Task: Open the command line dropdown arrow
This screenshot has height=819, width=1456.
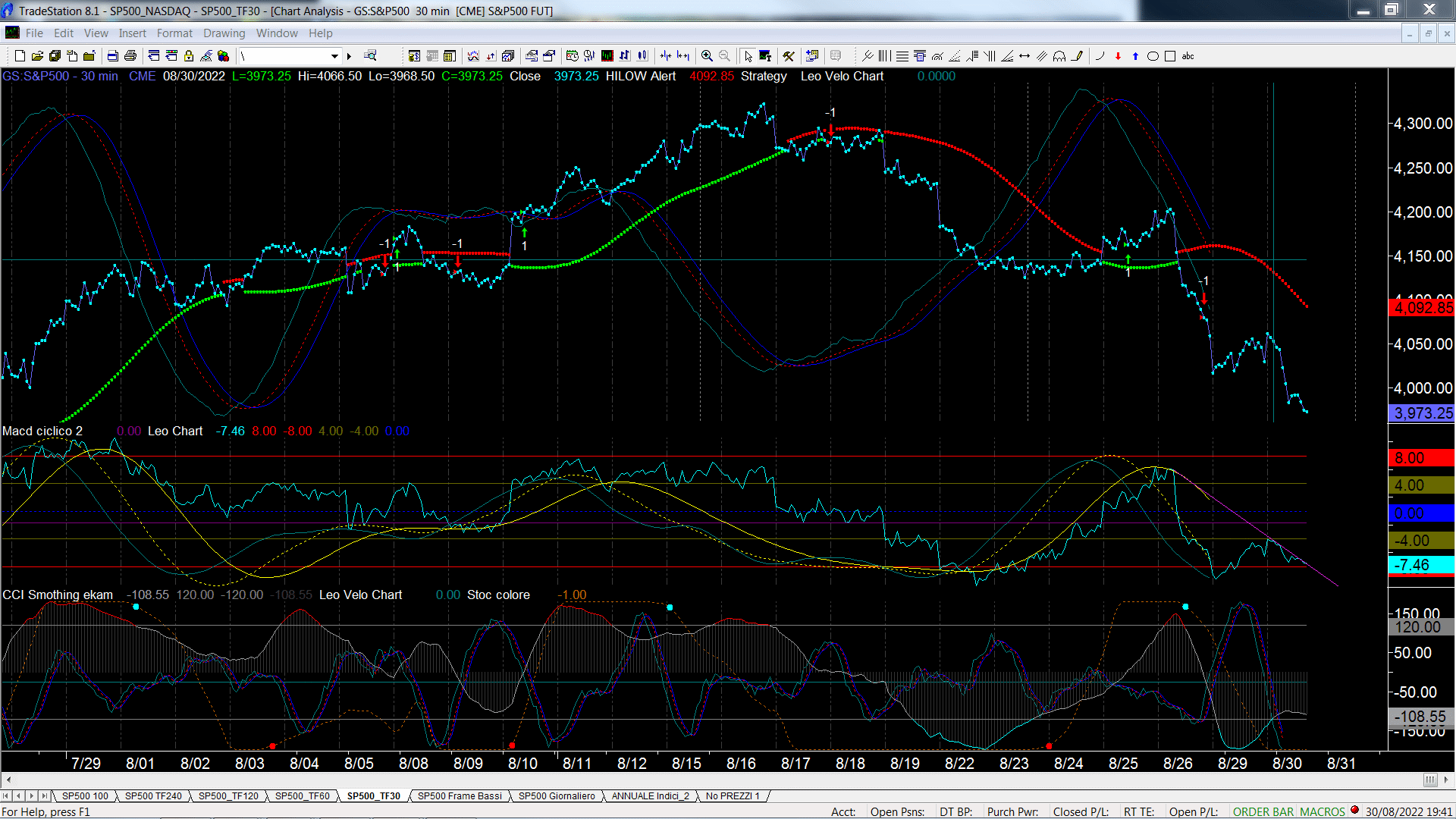Action: point(334,56)
